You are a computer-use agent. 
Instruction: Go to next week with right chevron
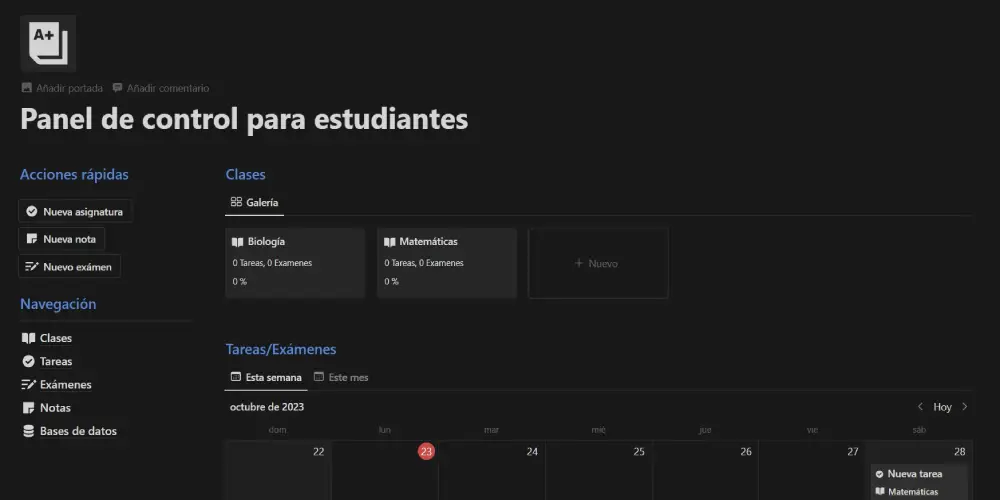(964, 407)
